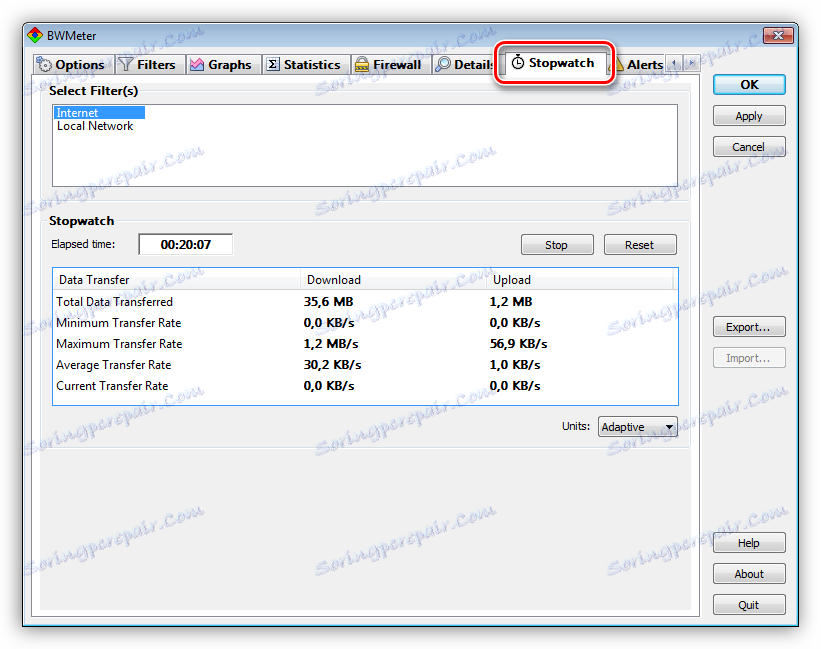Switch to the Firewall tab
The width and height of the screenshot is (821, 649).
pos(391,64)
